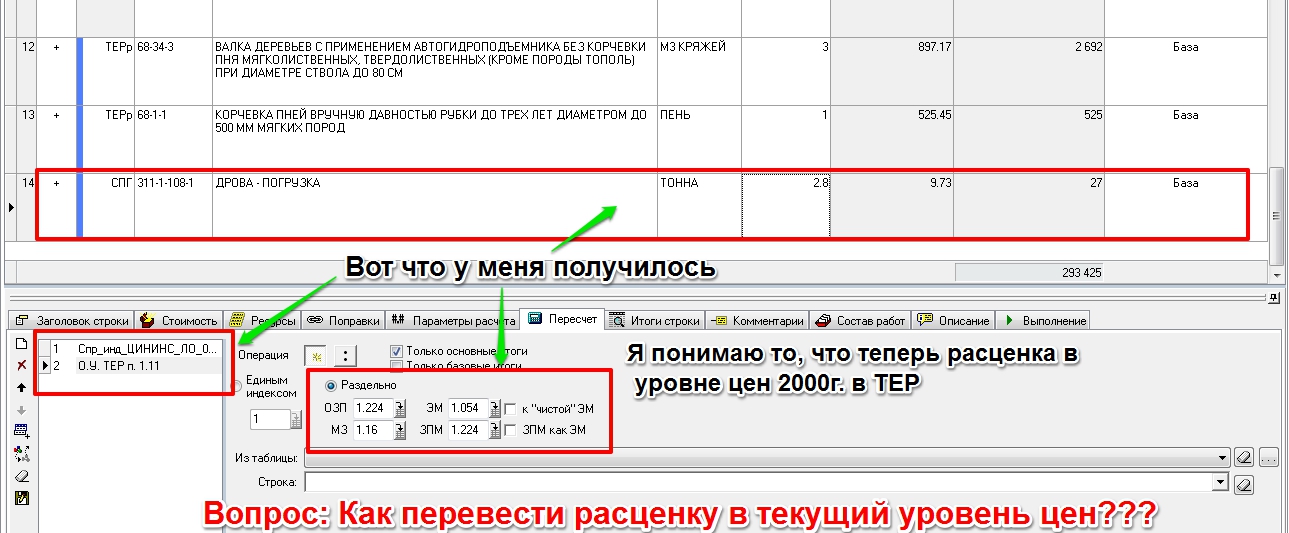The width and height of the screenshot is (1289, 533).
Task: Enable к "чистой" ЭМ checkbox
Action: click(x=511, y=408)
